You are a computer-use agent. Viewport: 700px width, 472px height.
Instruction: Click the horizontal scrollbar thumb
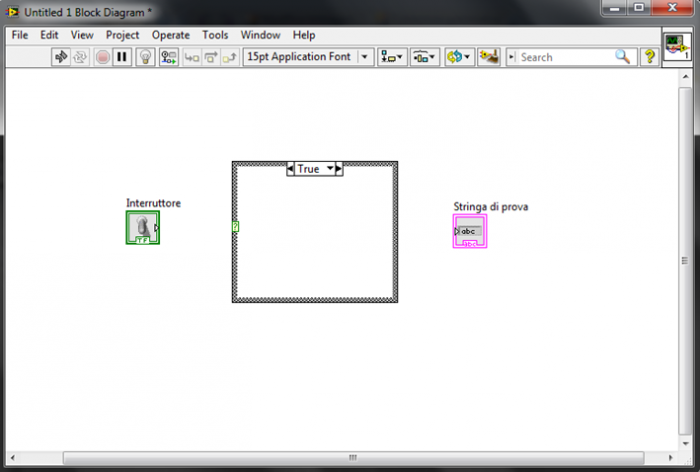[x=350, y=458]
